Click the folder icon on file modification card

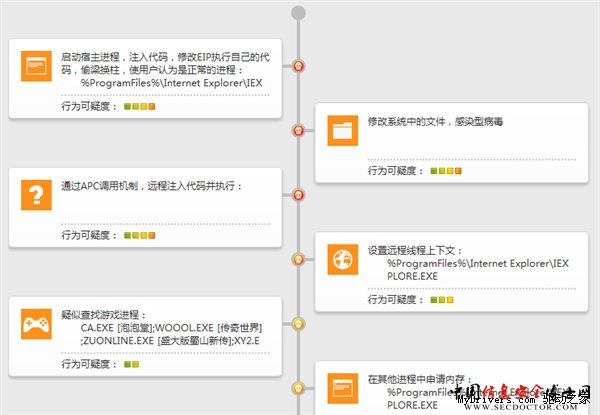[343, 130]
